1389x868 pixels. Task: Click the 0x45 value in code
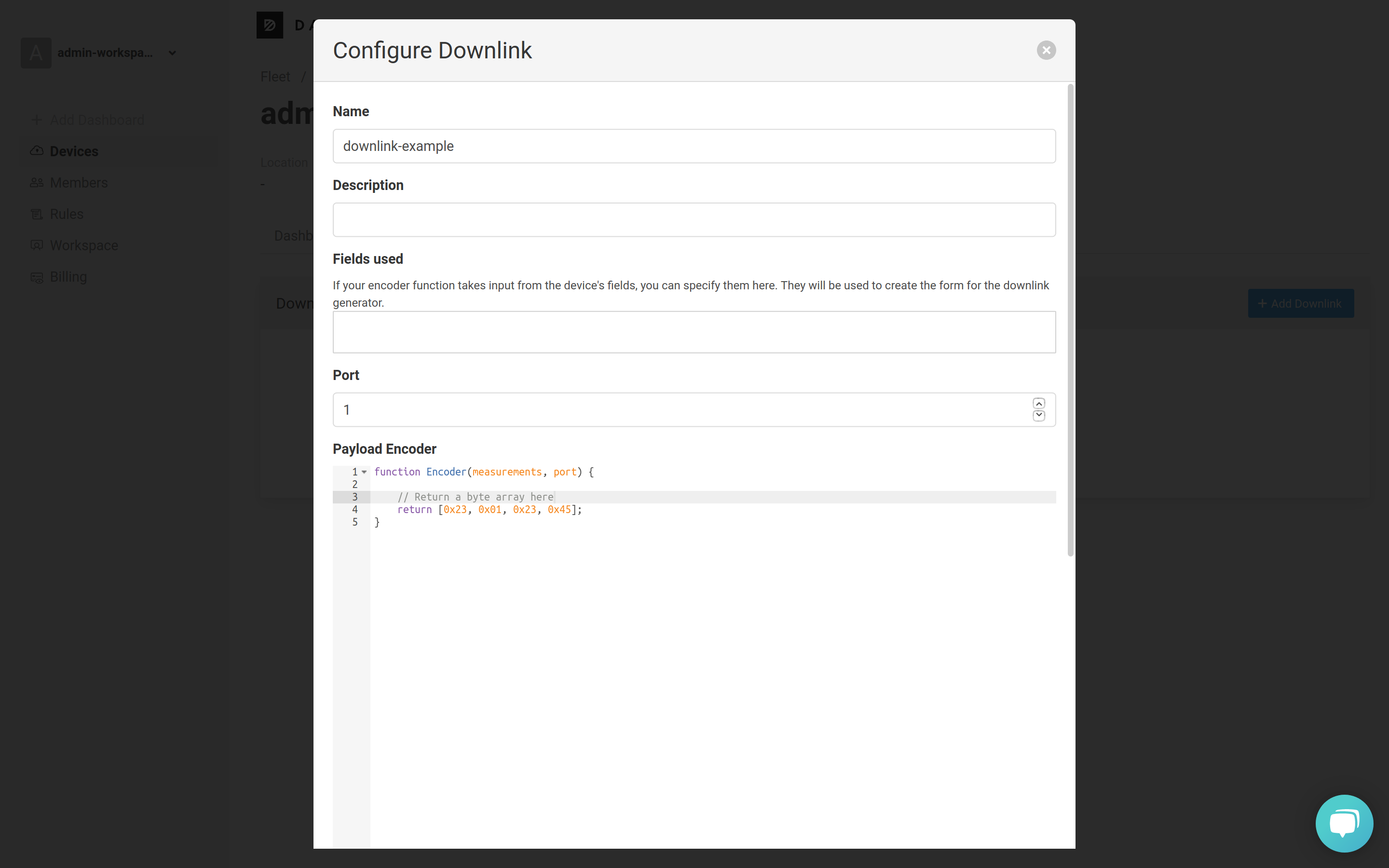pyautogui.click(x=559, y=510)
